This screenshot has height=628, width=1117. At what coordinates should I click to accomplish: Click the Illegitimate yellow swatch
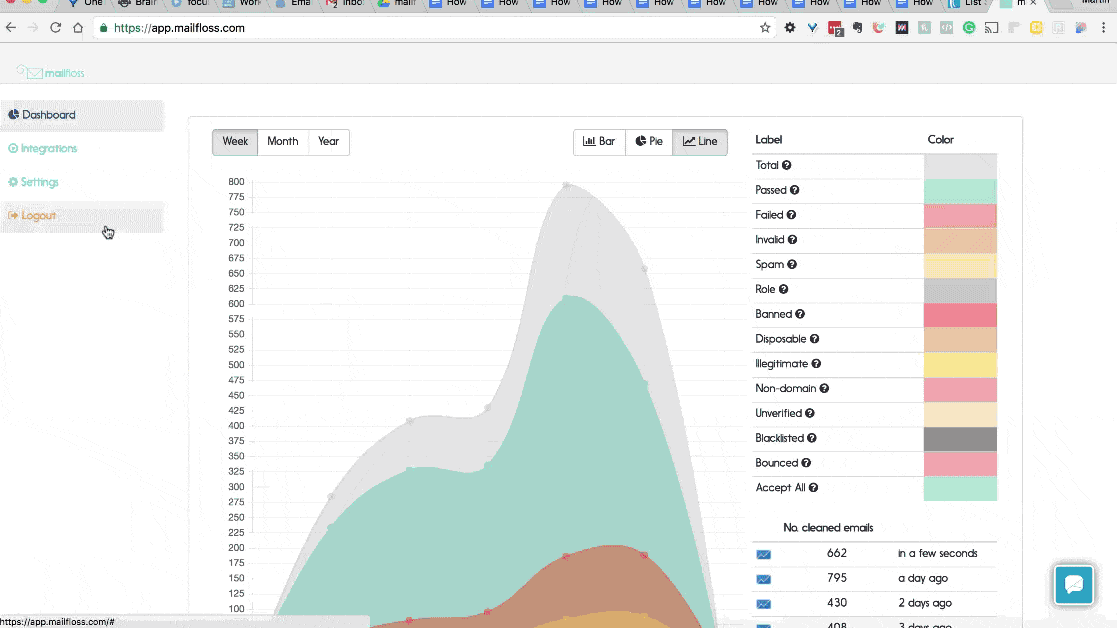pyautogui.click(x=960, y=365)
